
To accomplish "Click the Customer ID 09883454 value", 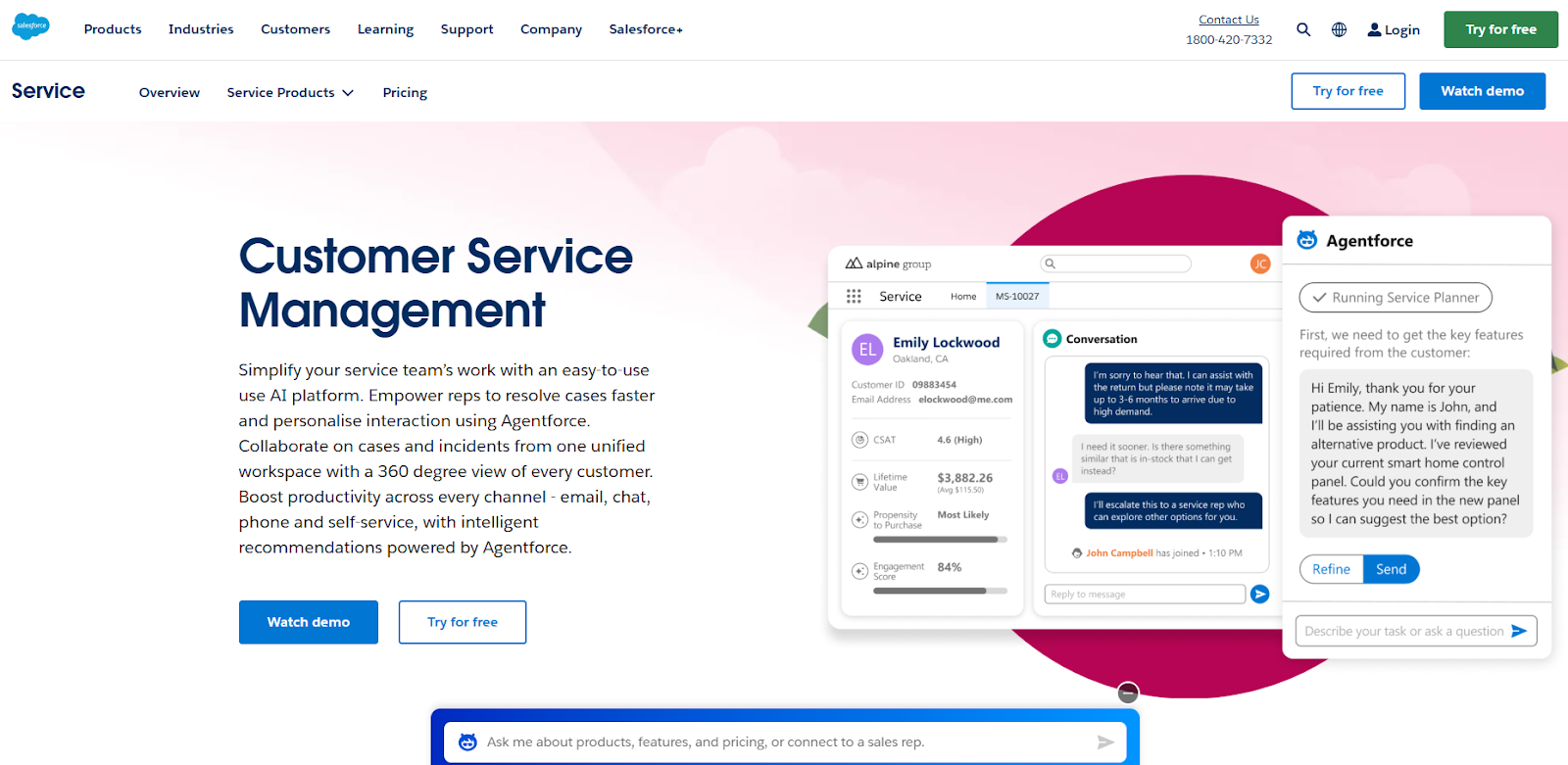I will pyautogui.click(x=934, y=385).
